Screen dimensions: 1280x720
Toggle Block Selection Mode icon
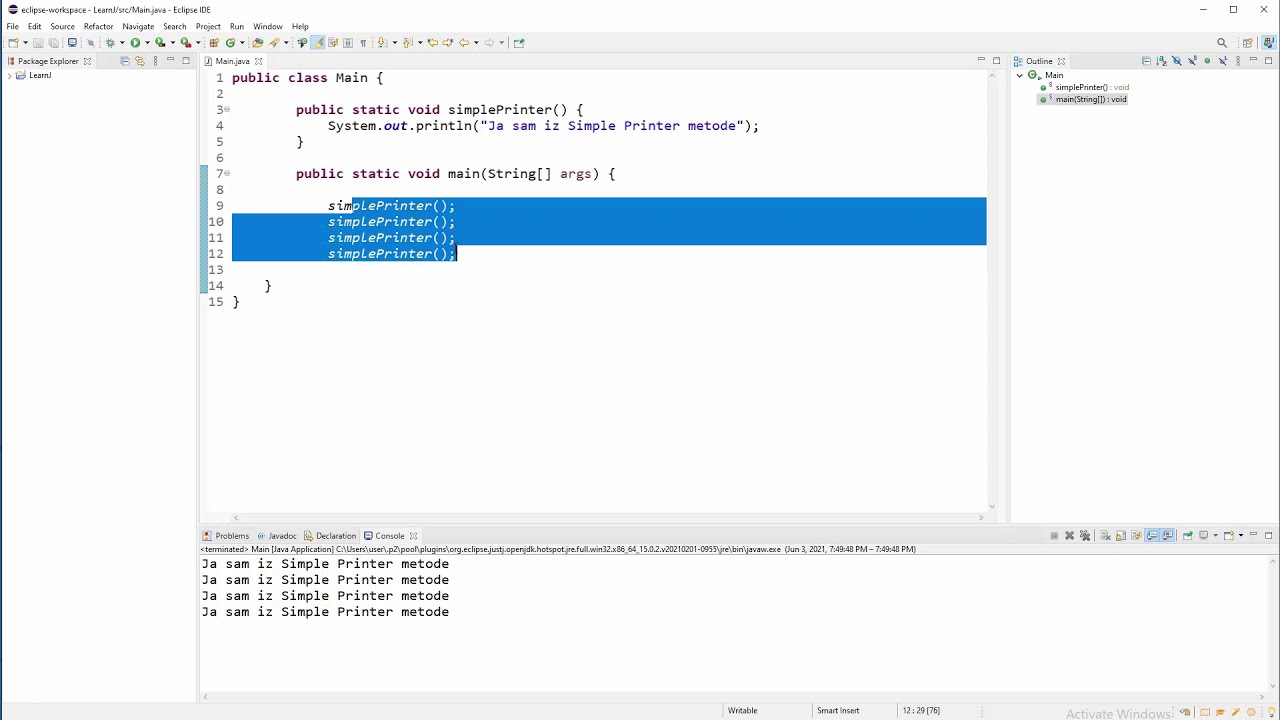tap(348, 43)
